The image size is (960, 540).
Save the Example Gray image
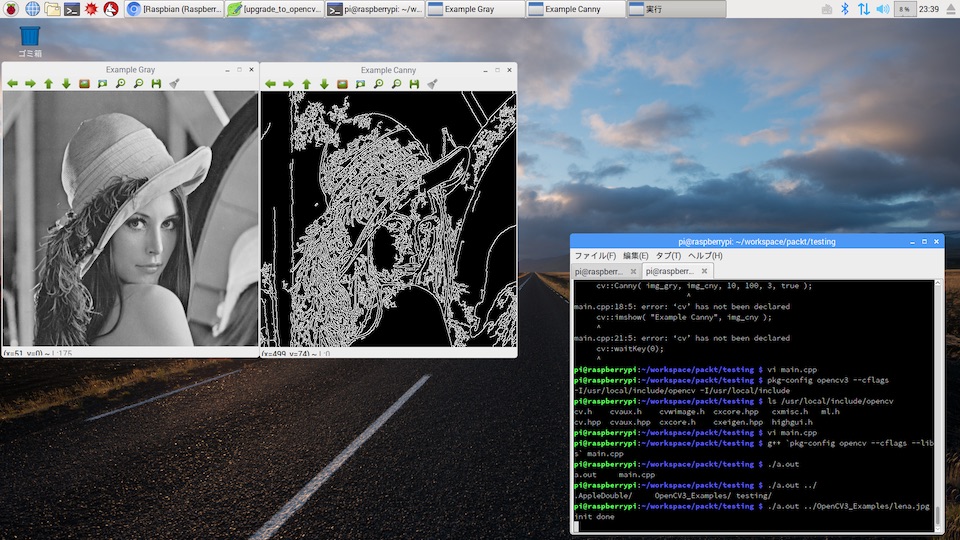(x=156, y=83)
